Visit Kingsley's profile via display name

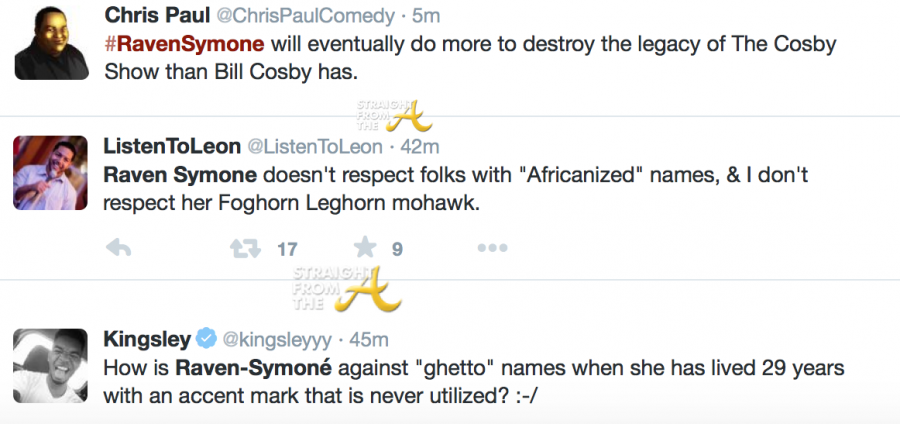148,336
